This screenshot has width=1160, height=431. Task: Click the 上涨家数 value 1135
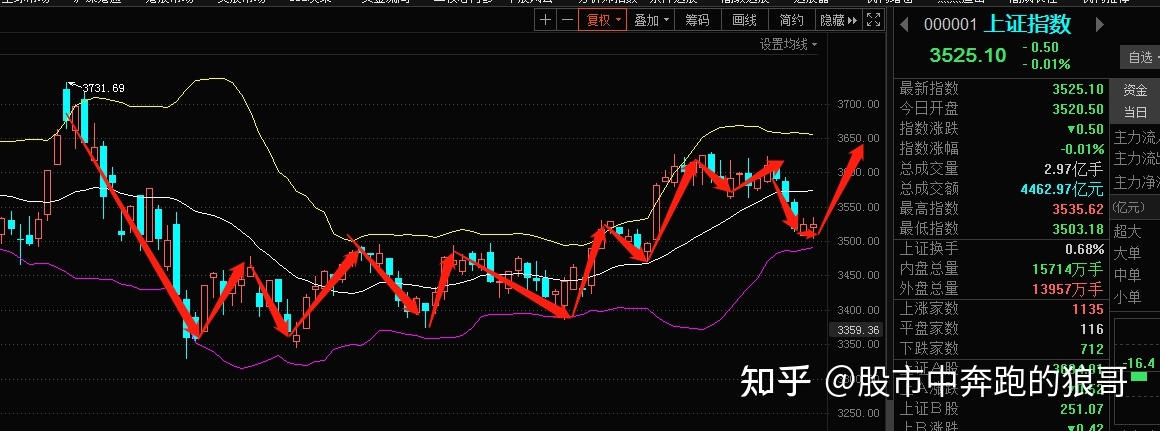point(1088,309)
